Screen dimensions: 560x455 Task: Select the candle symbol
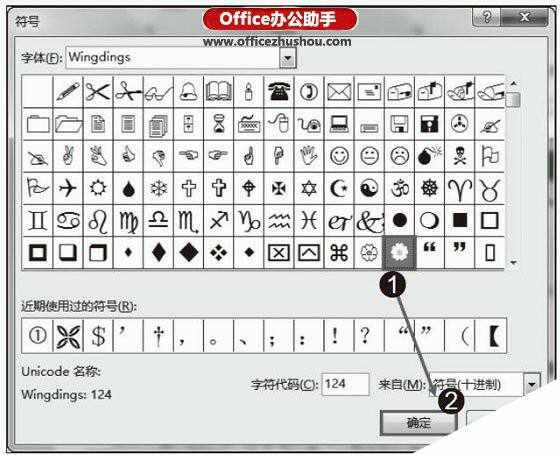249,91
